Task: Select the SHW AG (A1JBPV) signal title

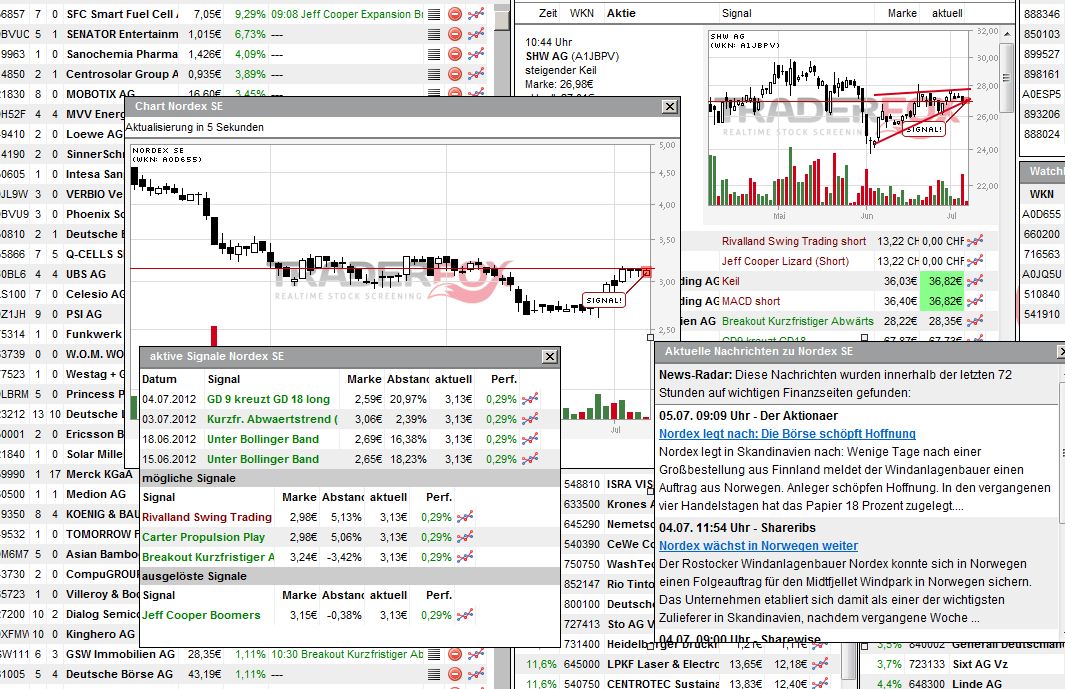Action: pos(572,56)
